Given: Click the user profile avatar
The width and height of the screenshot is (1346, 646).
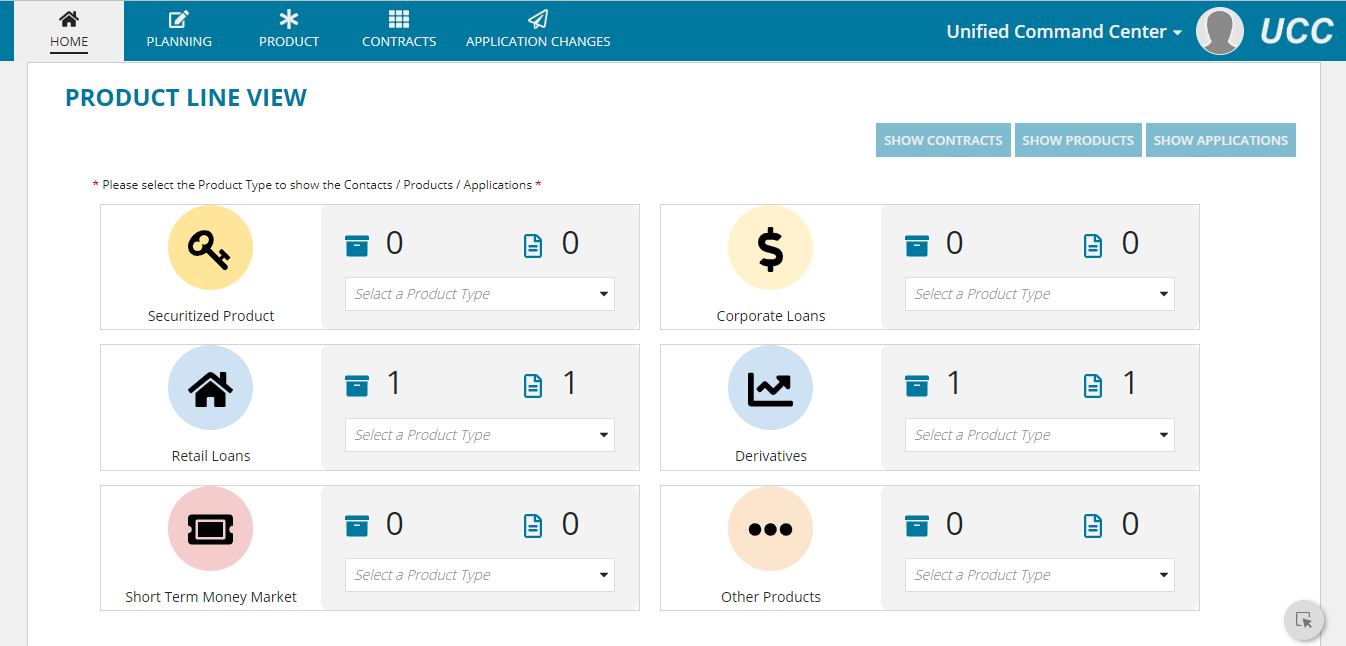Looking at the screenshot, I should (x=1219, y=31).
